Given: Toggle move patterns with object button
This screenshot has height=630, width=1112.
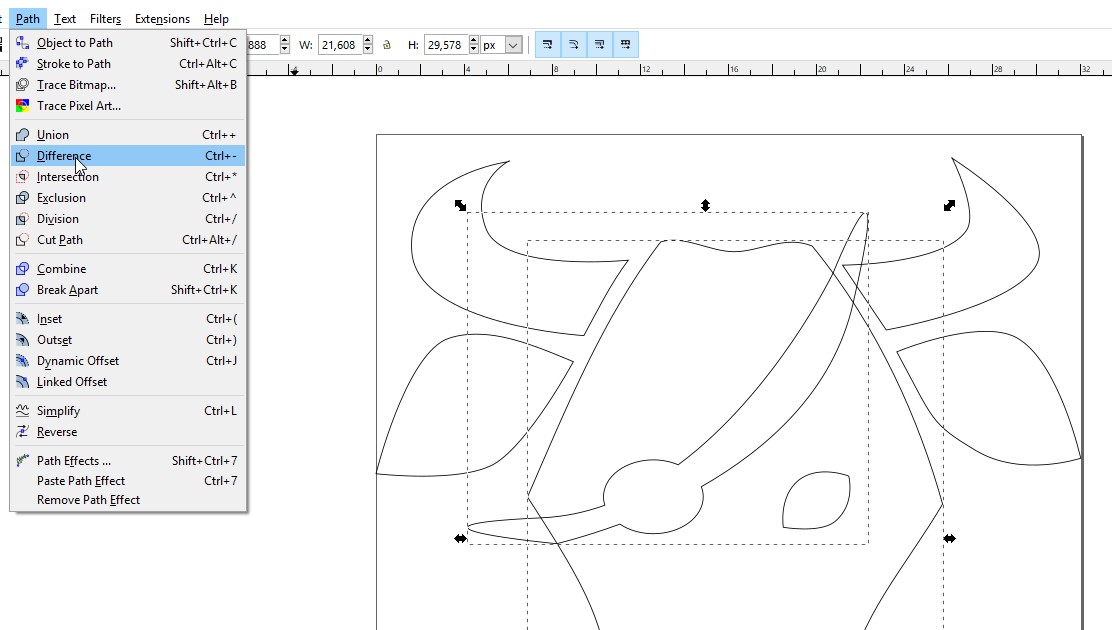Looking at the screenshot, I should click(x=626, y=45).
